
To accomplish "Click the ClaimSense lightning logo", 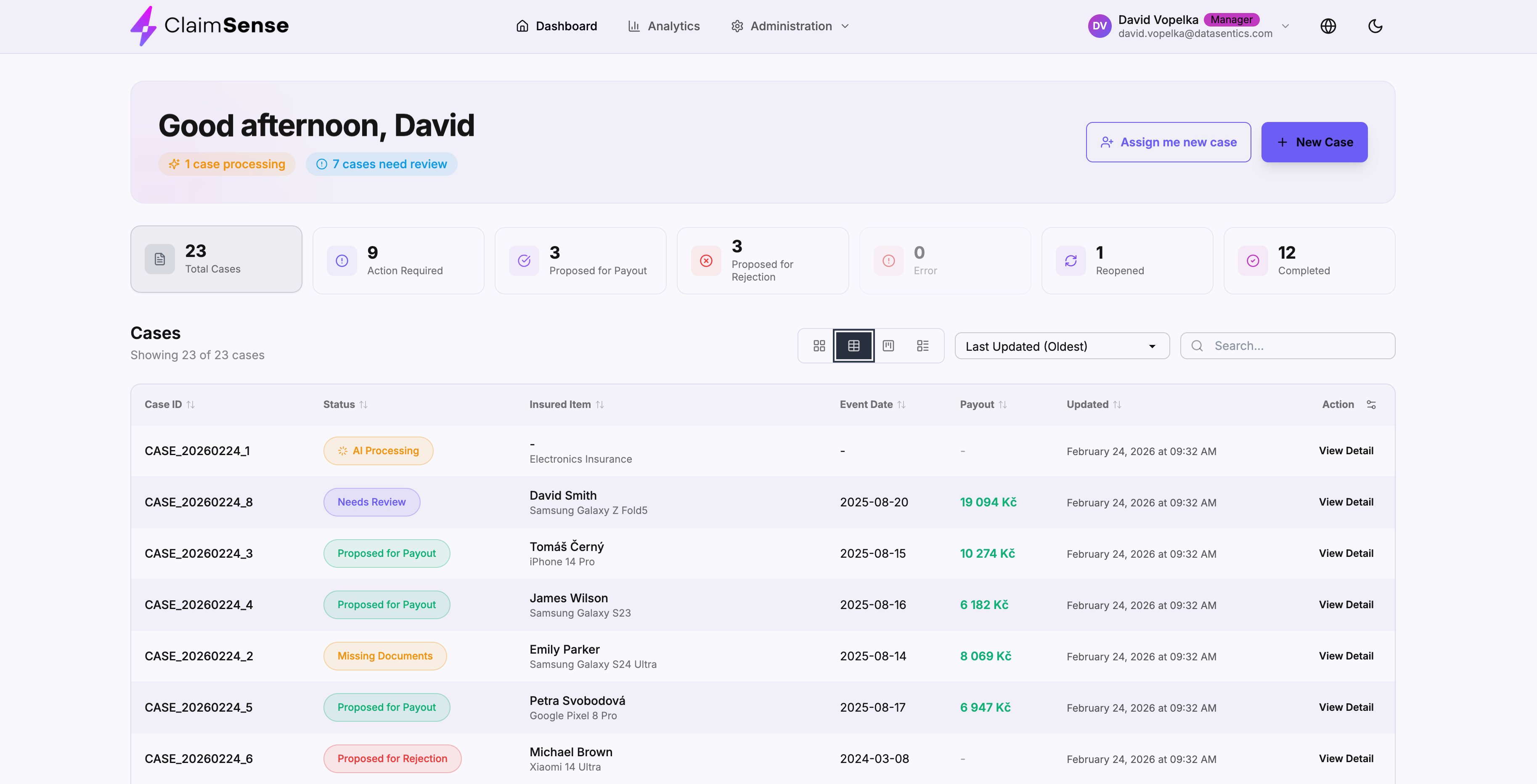I will coord(143,26).
